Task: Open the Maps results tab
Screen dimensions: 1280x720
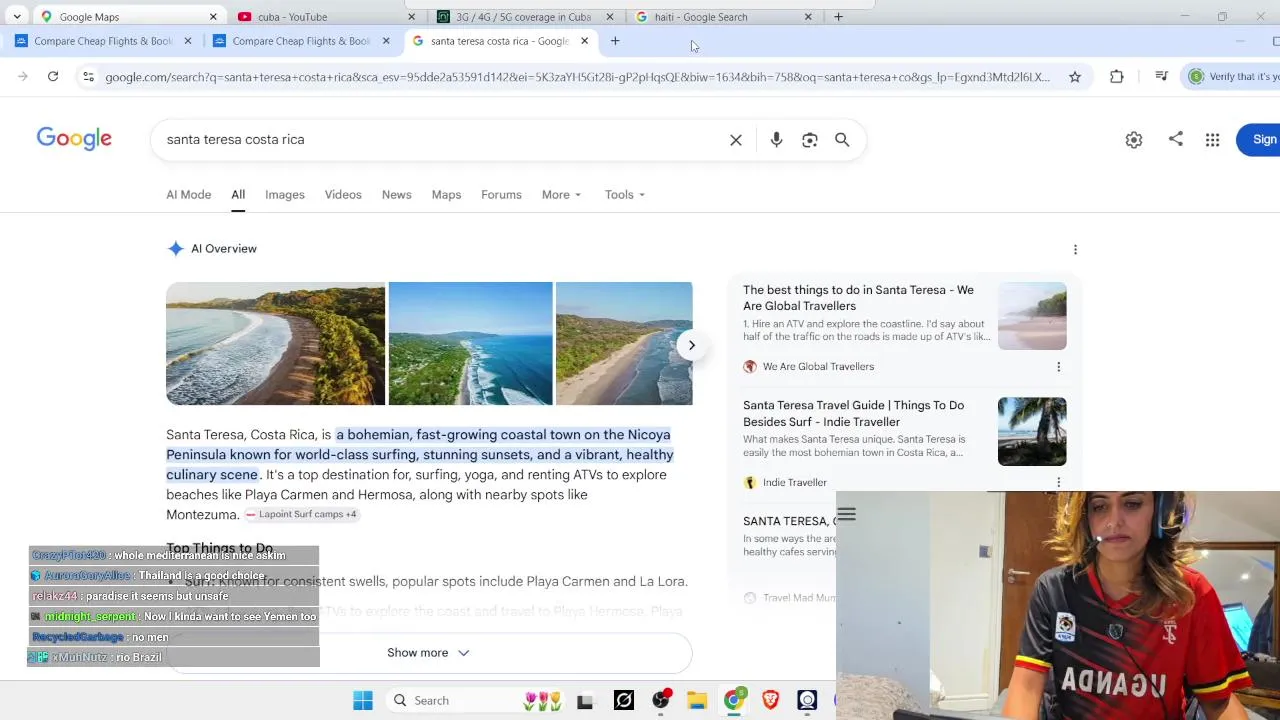Action: click(x=446, y=195)
